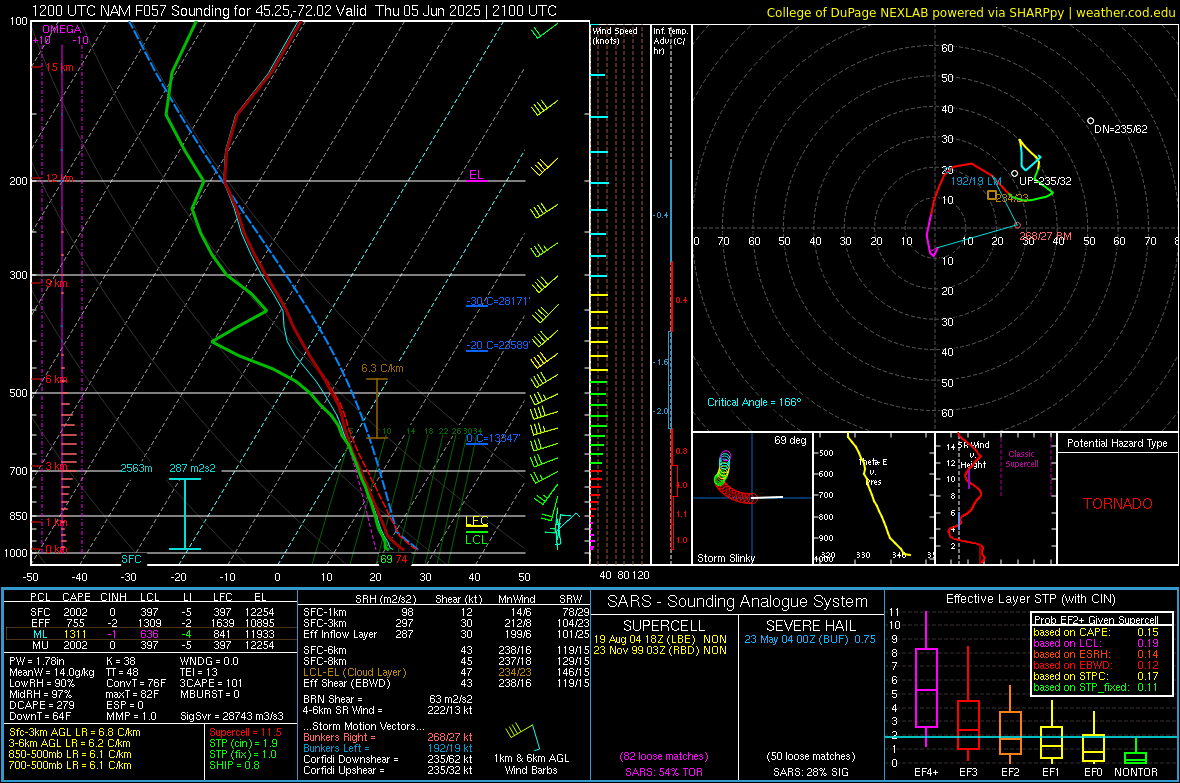Click the green LCL label on the skew-T
This screenshot has height=783, width=1180.
click(x=476, y=539)
